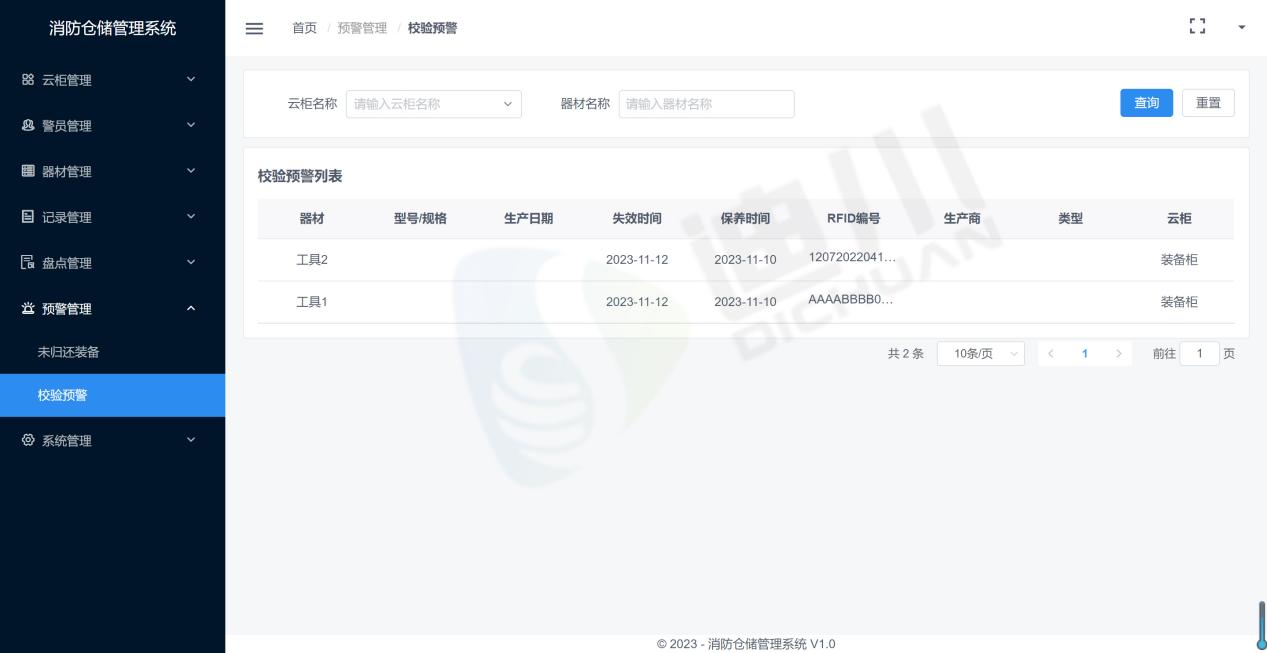Click the 系统管理 gear icon
This screenshot has width=1267, height=653.
[x=28, y=441]
